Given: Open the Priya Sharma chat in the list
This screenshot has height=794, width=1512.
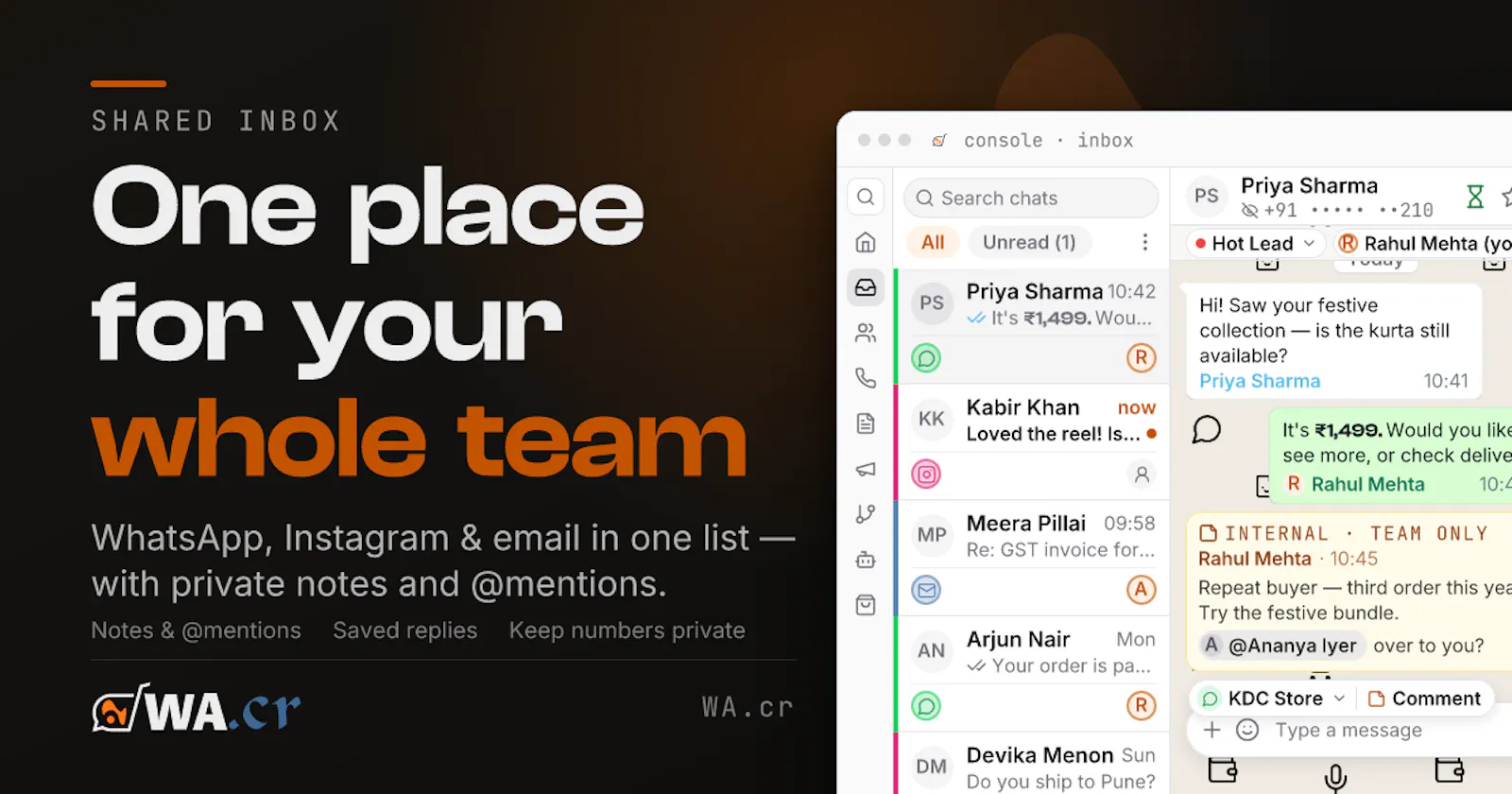Looking at the screenshot, I should pyautogui.click(x=1033, y=326).
